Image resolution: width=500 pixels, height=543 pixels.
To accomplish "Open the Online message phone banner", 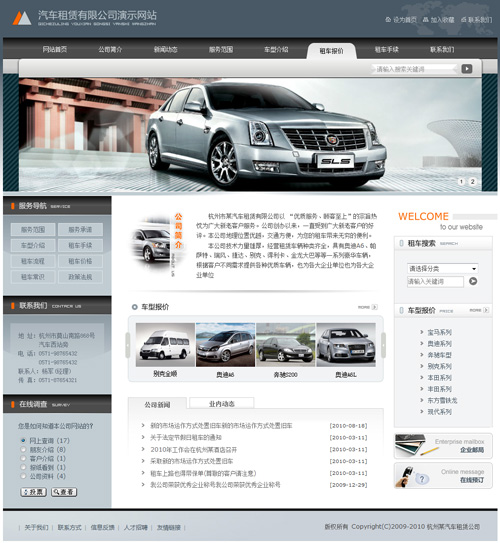I will coord(443,476).
